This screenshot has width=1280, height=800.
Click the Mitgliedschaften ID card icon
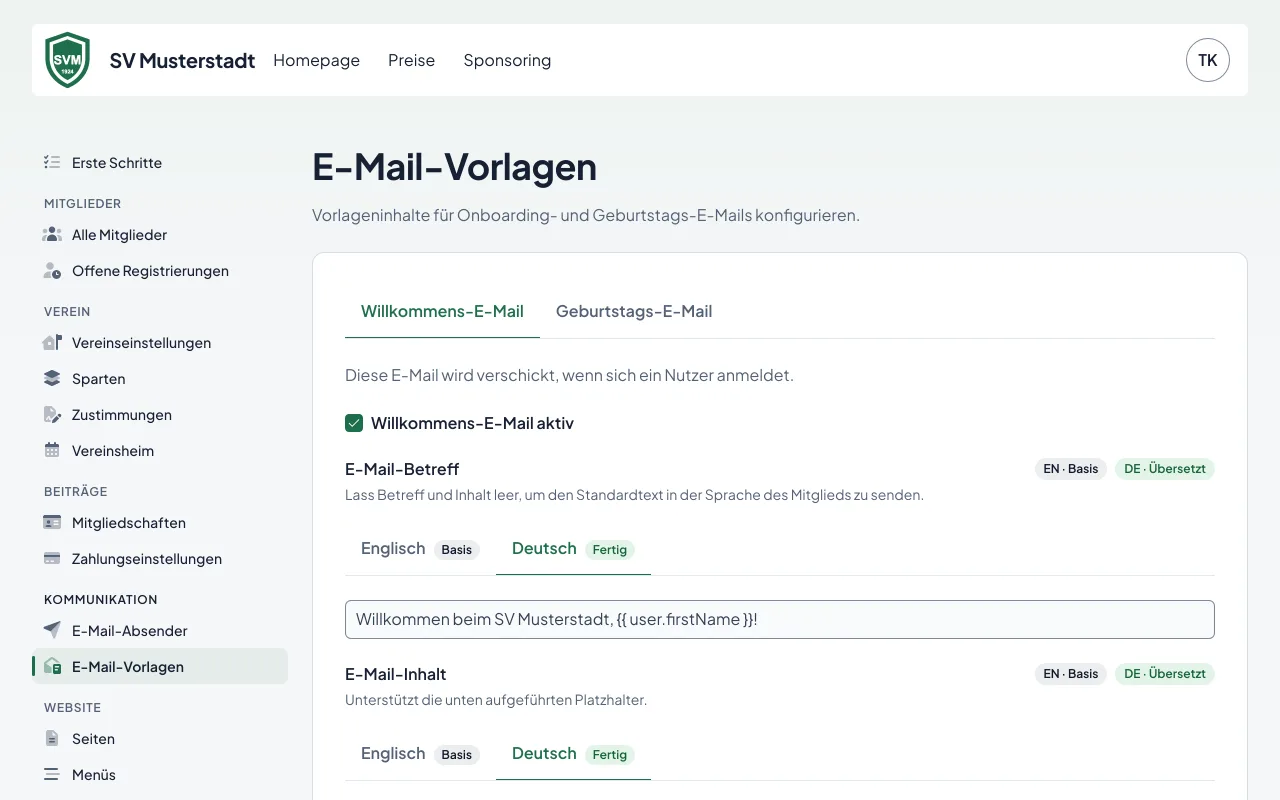click(x=52, y=522)
